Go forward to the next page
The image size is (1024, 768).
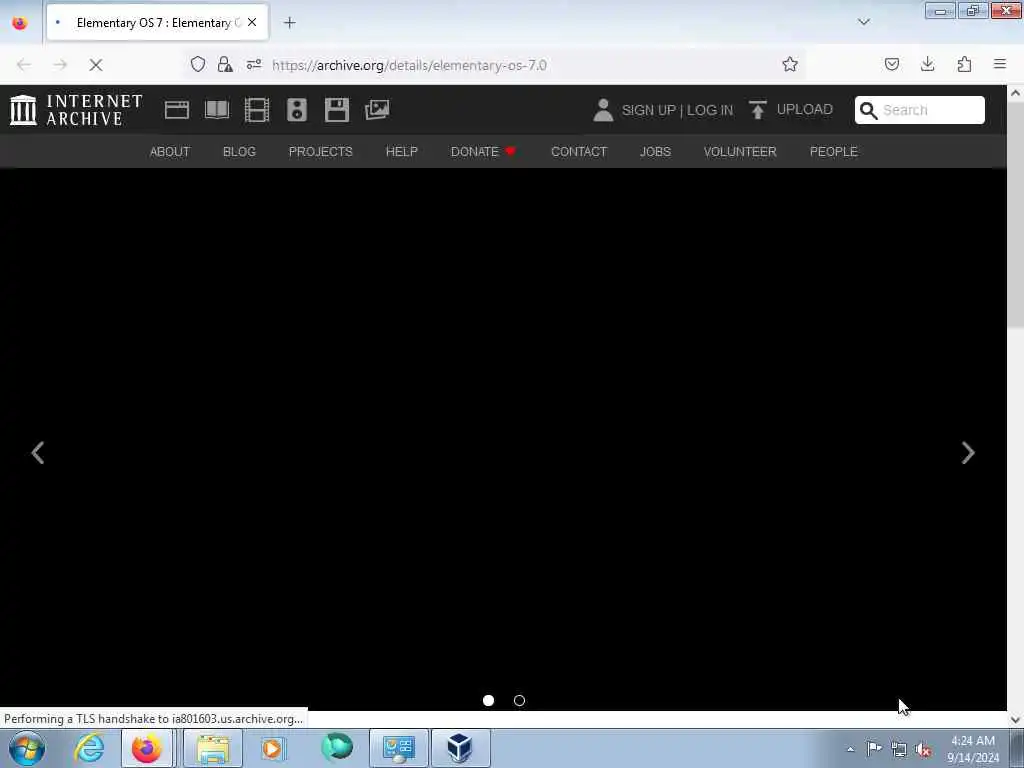click(x=60, y=65)
